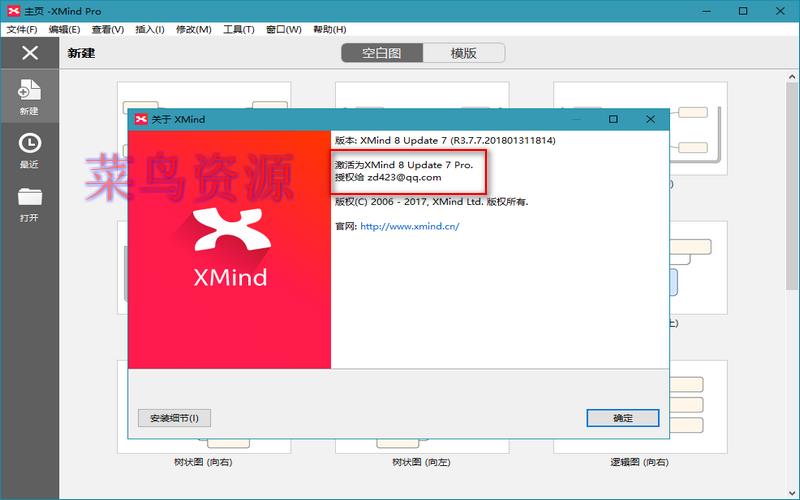The height and width of the screenshot is (500, 800).
Task: Click the 版权(C) 2006 - 2017 copyright text
Action: [x=432, y=202]
